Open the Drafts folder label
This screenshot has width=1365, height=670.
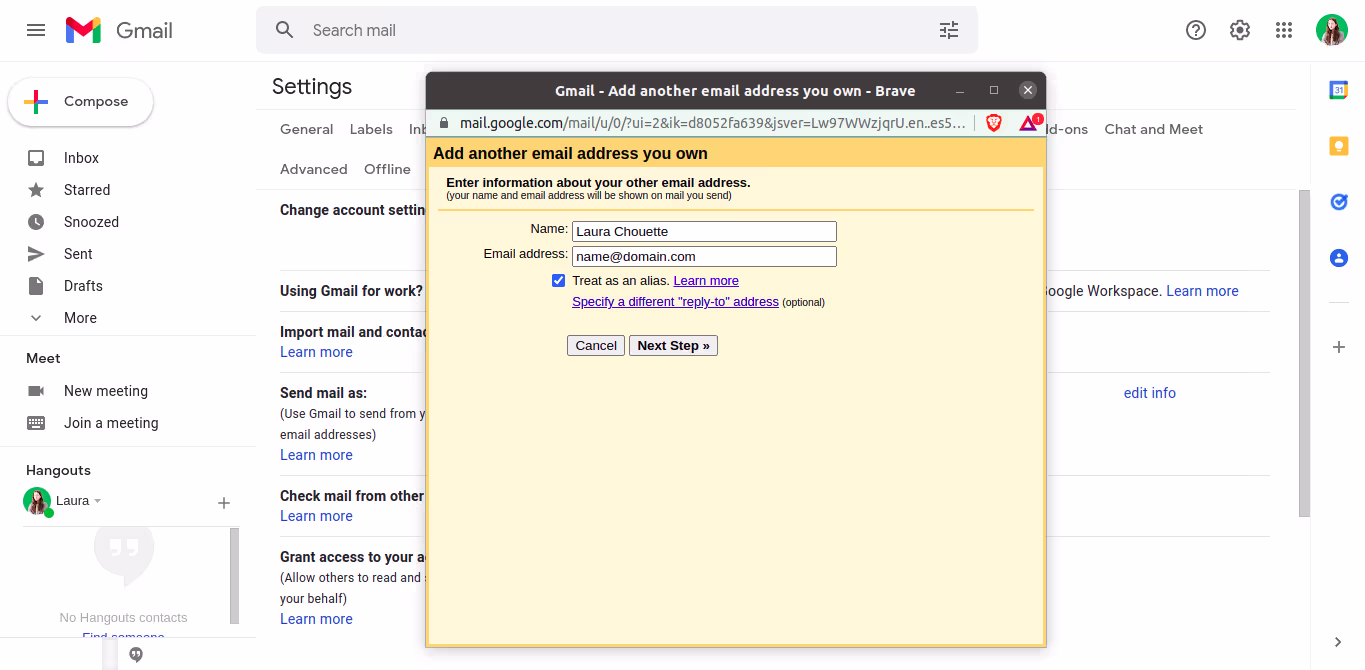(83, 286)
